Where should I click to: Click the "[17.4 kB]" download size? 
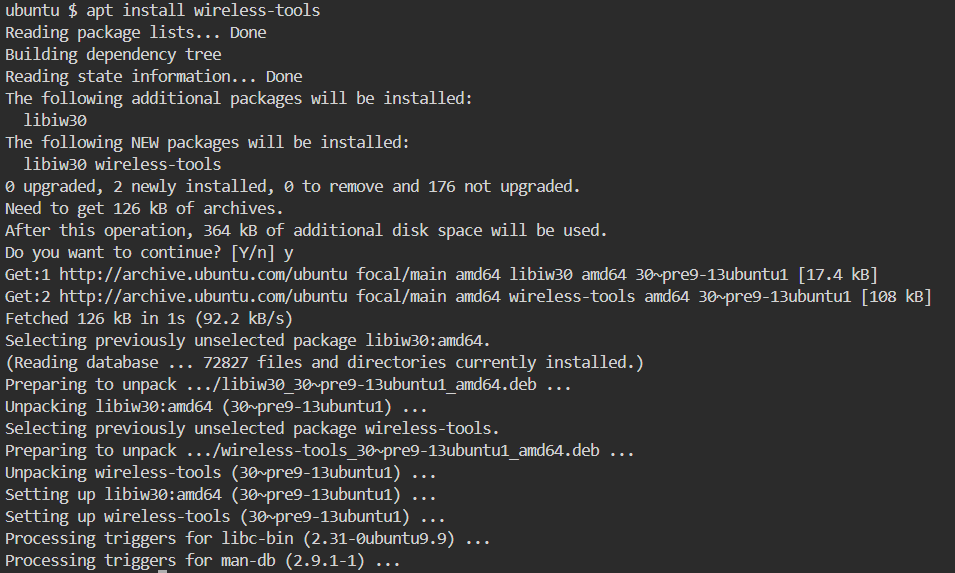[x=836, y=274]
